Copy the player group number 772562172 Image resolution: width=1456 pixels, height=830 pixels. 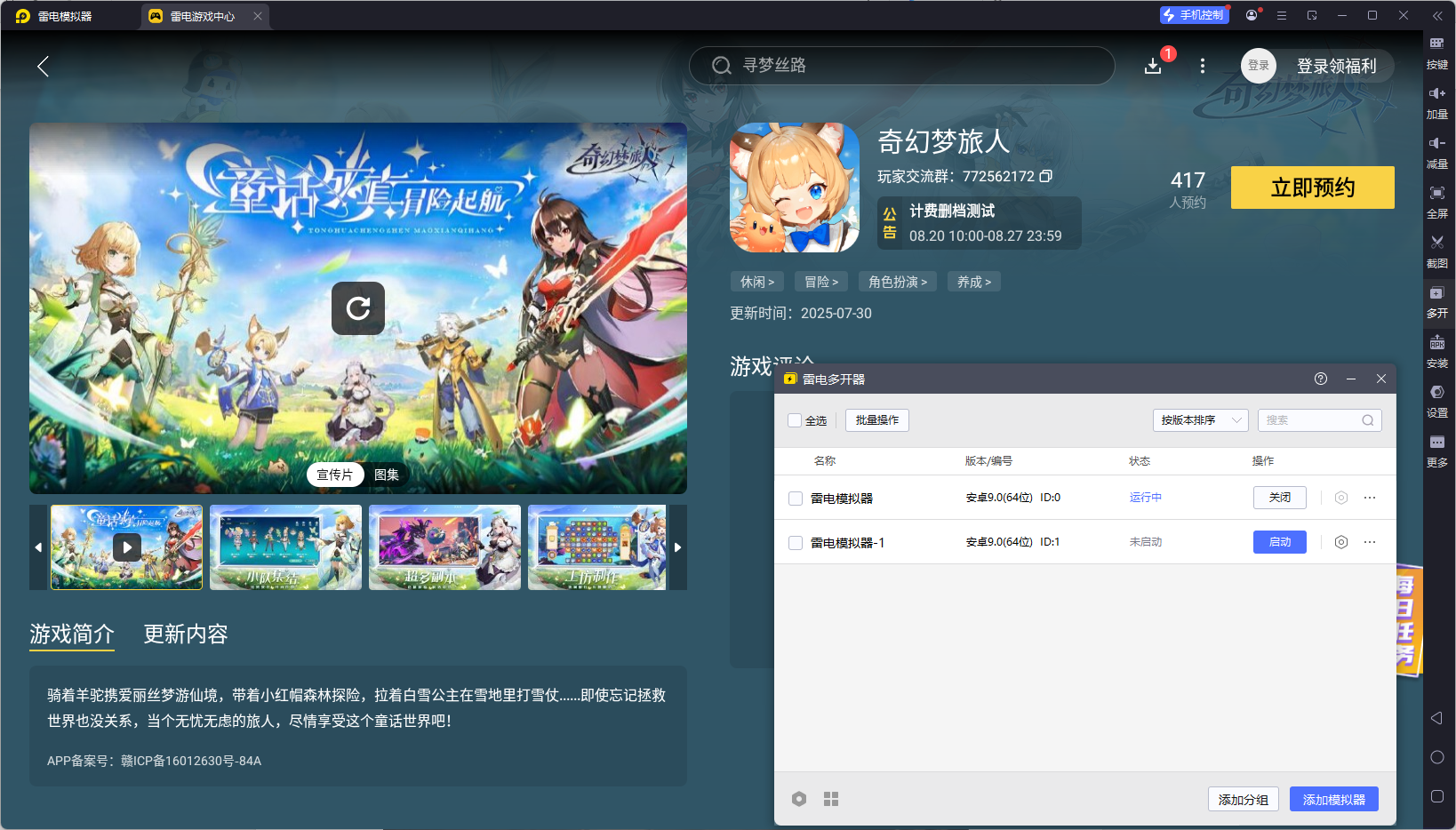1046,176
